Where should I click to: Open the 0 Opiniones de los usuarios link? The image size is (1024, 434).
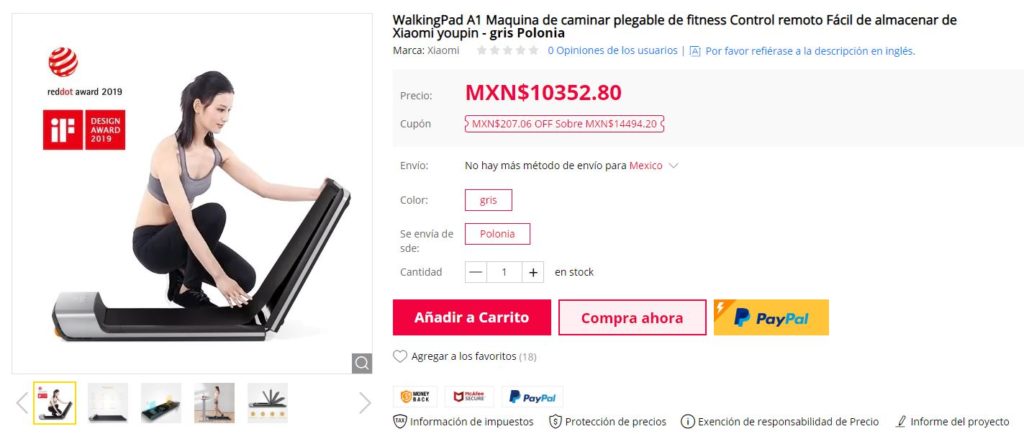pyautogui.click(x=613, y=50)
